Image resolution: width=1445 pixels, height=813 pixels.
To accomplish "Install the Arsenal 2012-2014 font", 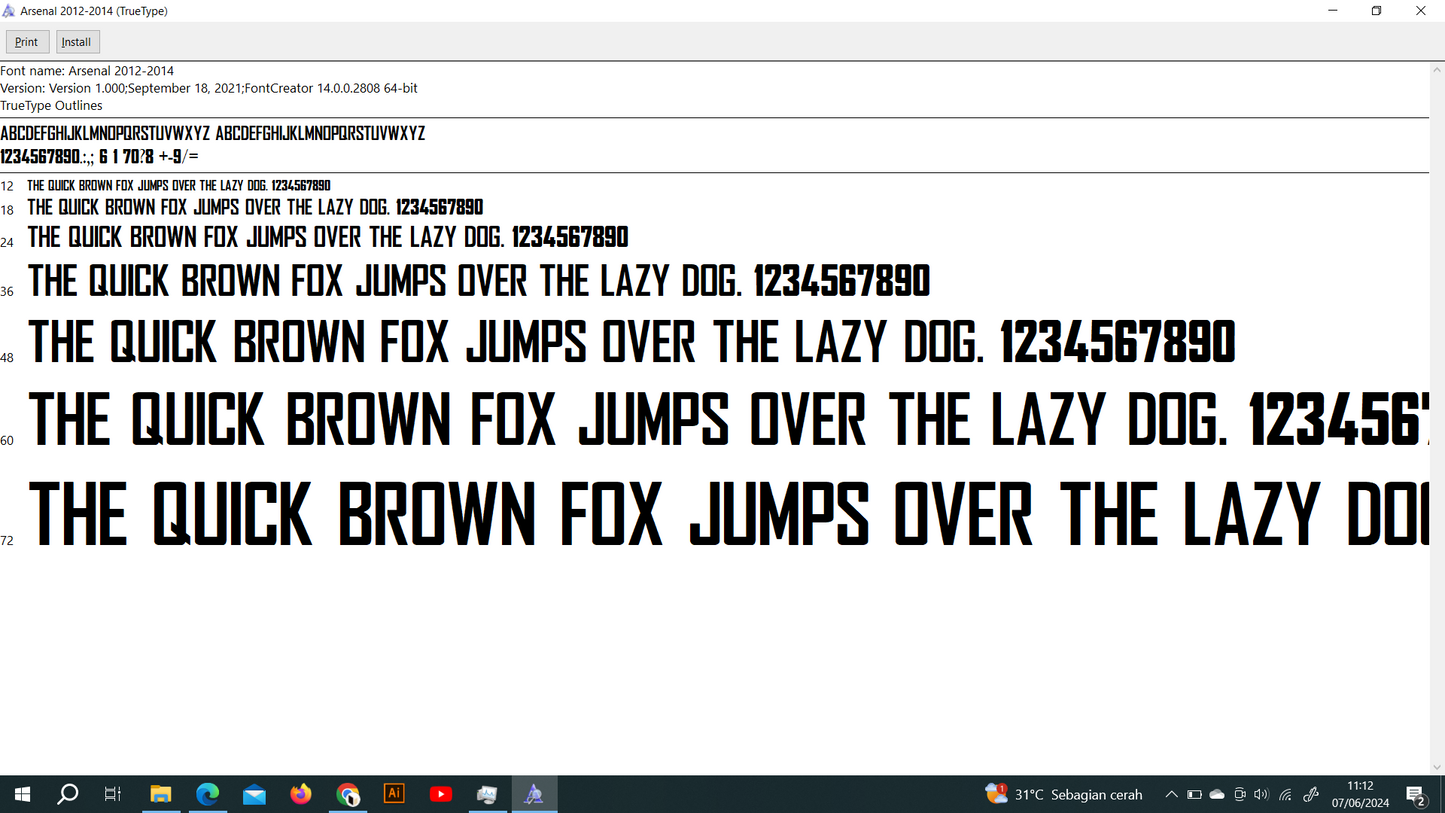I will pos(76,41).
